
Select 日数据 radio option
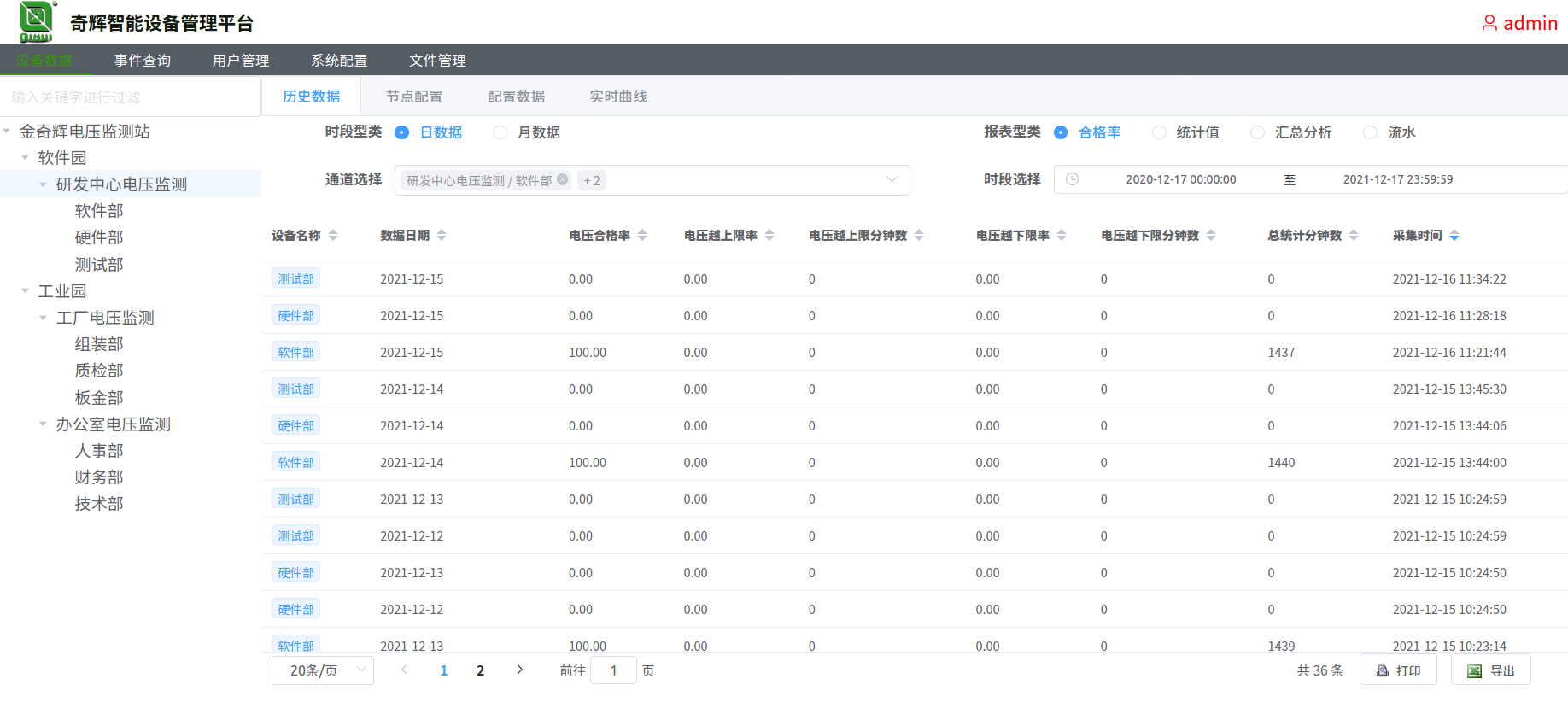coord(428,132)
